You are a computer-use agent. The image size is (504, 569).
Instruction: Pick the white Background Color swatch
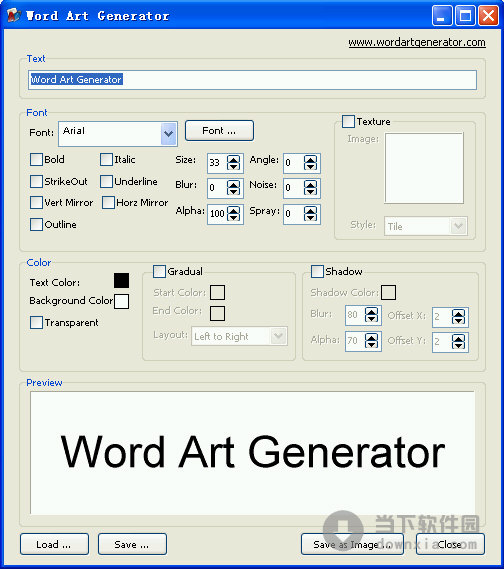pyautogui.click(x=121, y=302)
